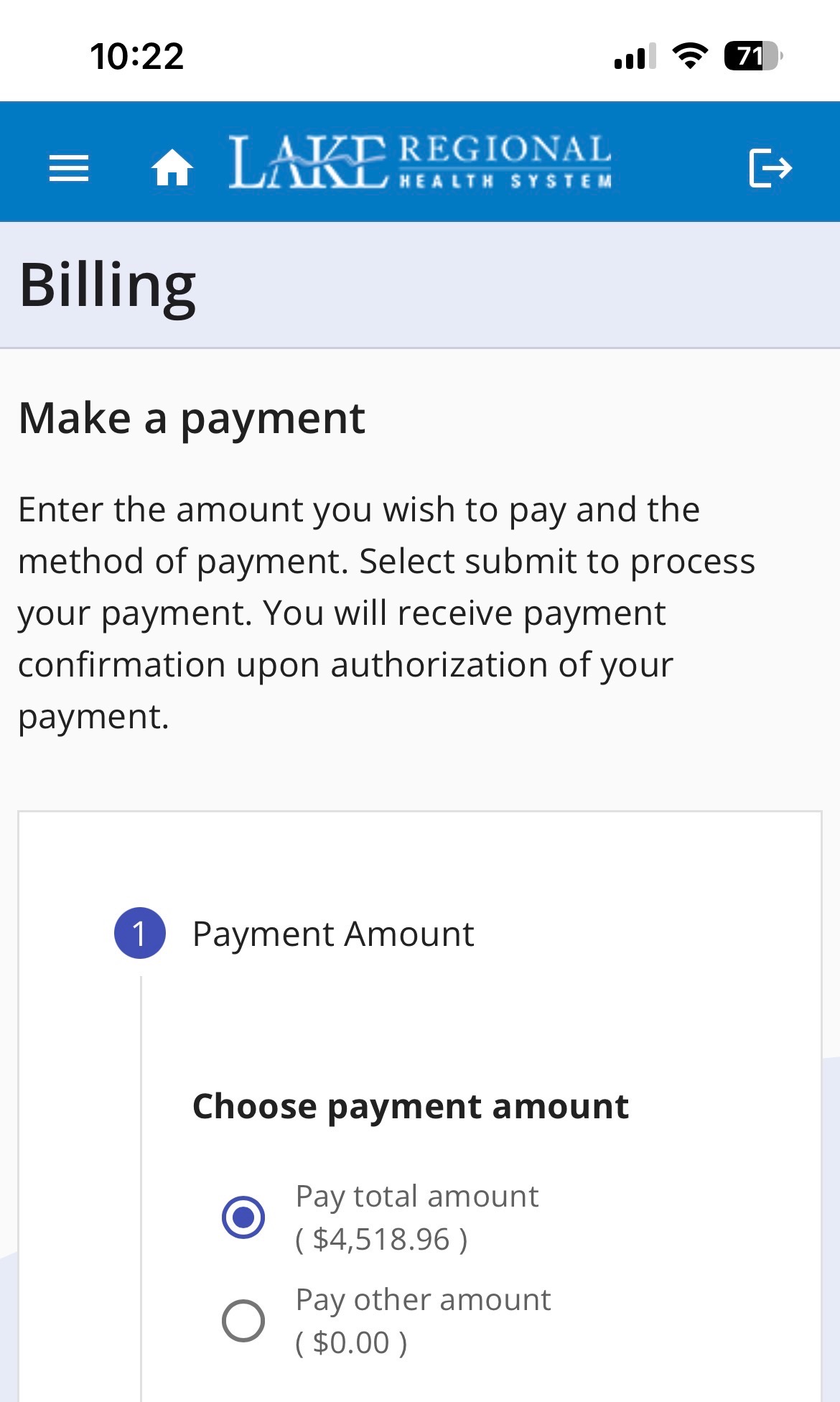Viewport: 840px width, 1402px height.
Task: Click the "Make a payment" heading
Action: (x=192, y=419)
